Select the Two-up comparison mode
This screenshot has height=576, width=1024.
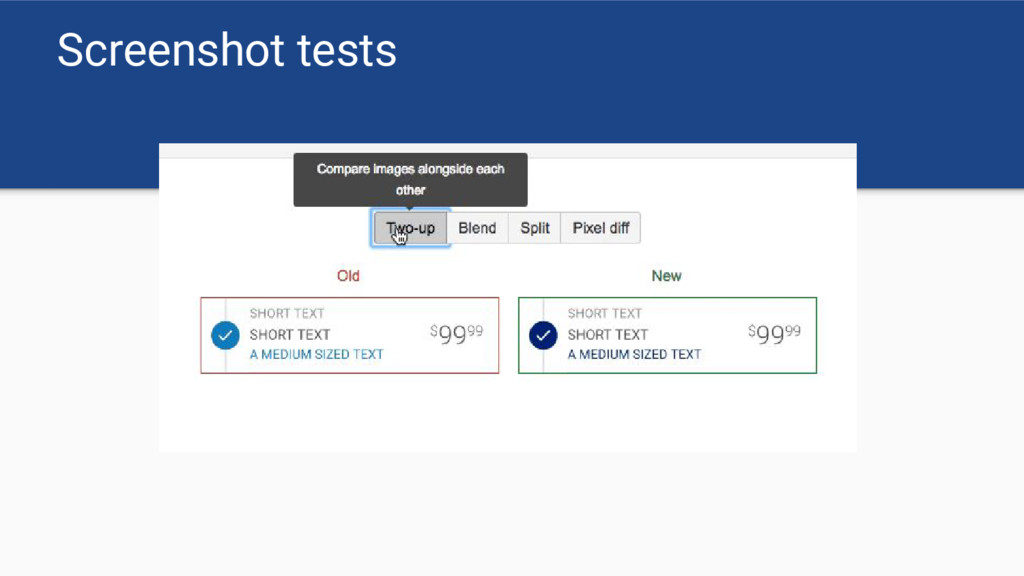pyautogui.click(x=410, y=228)
